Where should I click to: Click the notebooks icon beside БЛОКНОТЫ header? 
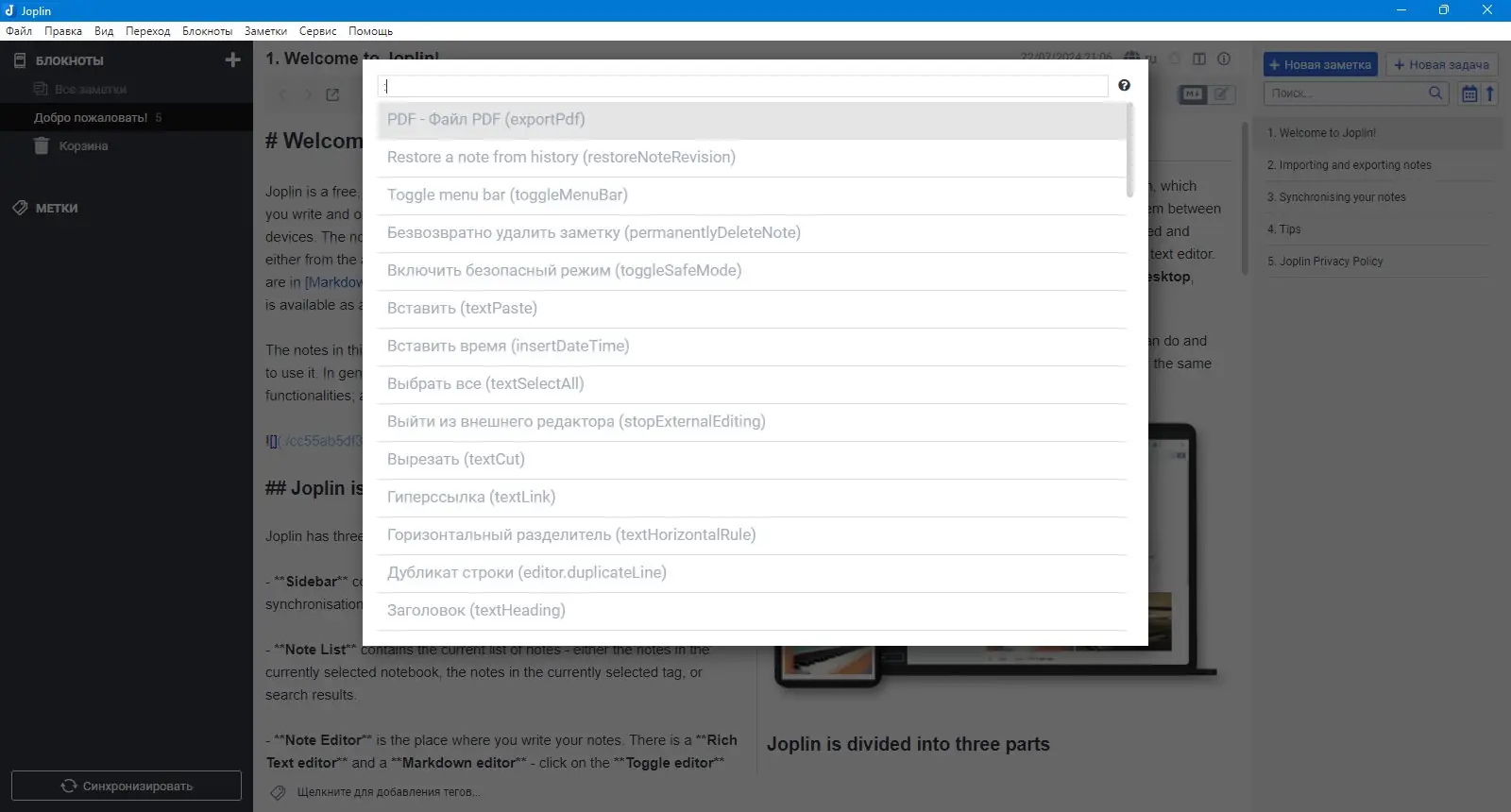pyautogui.click(x=20, y=60)
